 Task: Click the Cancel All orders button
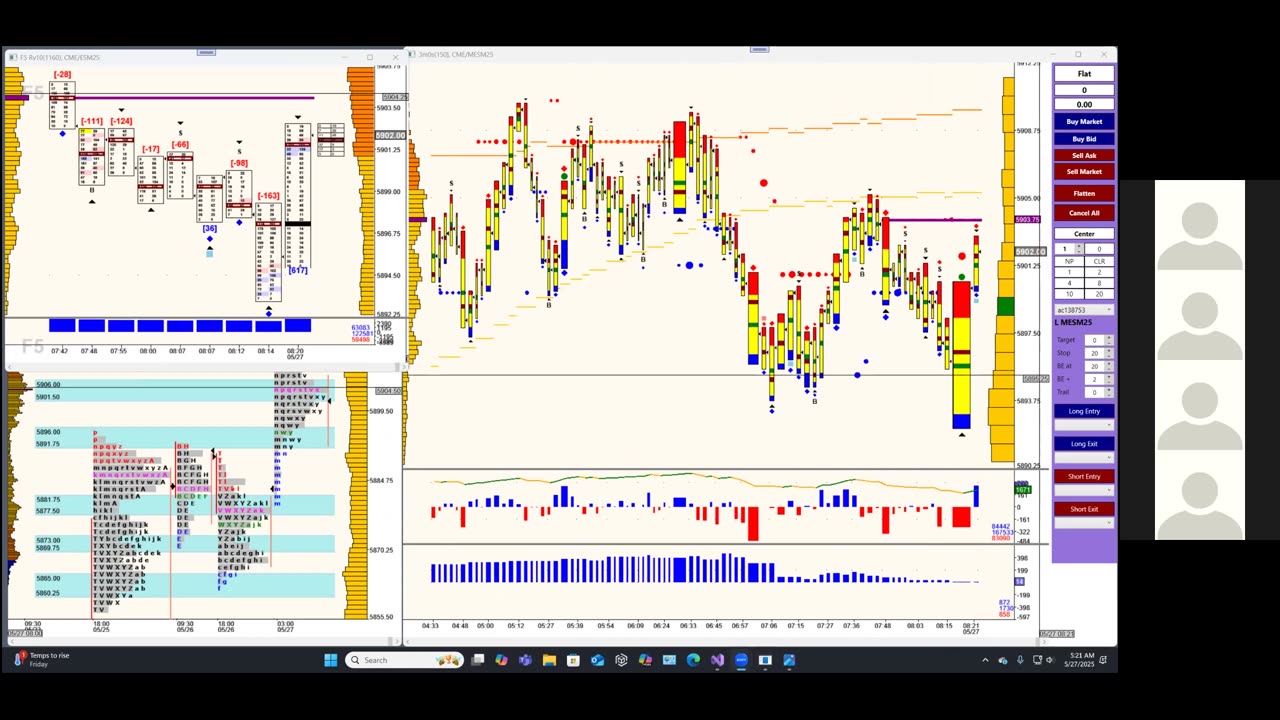(x=1084, y=213)
